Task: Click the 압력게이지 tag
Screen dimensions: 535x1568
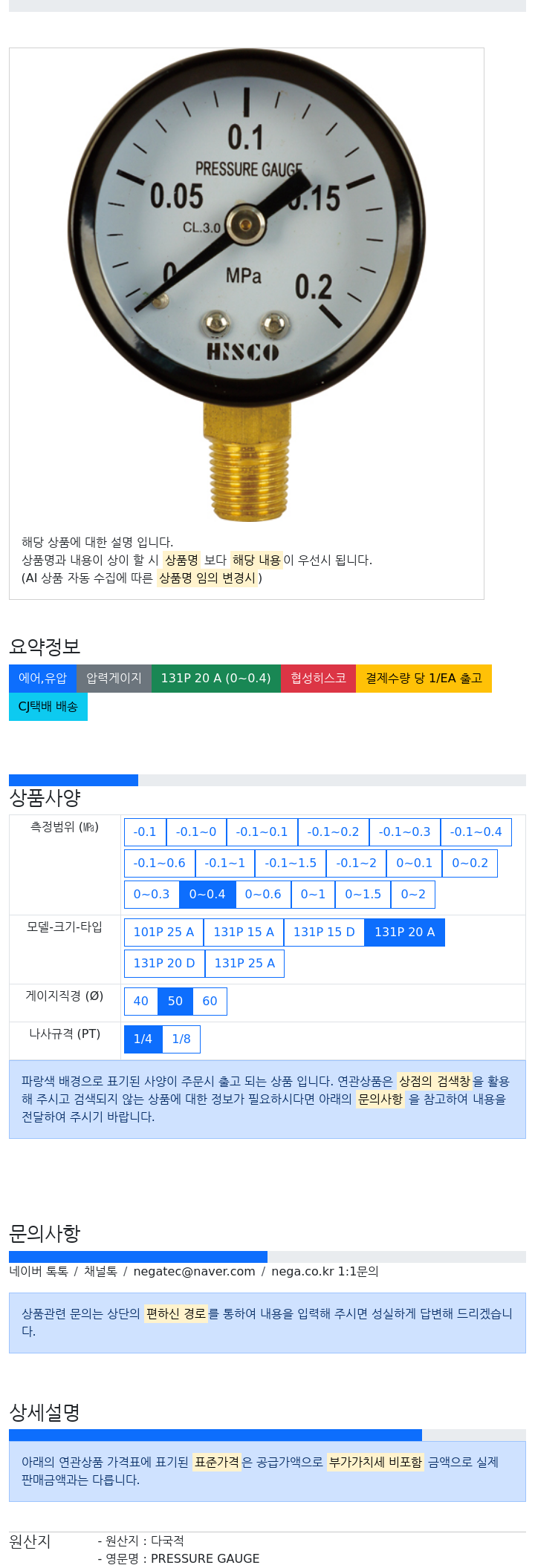Action: [114, 678]
